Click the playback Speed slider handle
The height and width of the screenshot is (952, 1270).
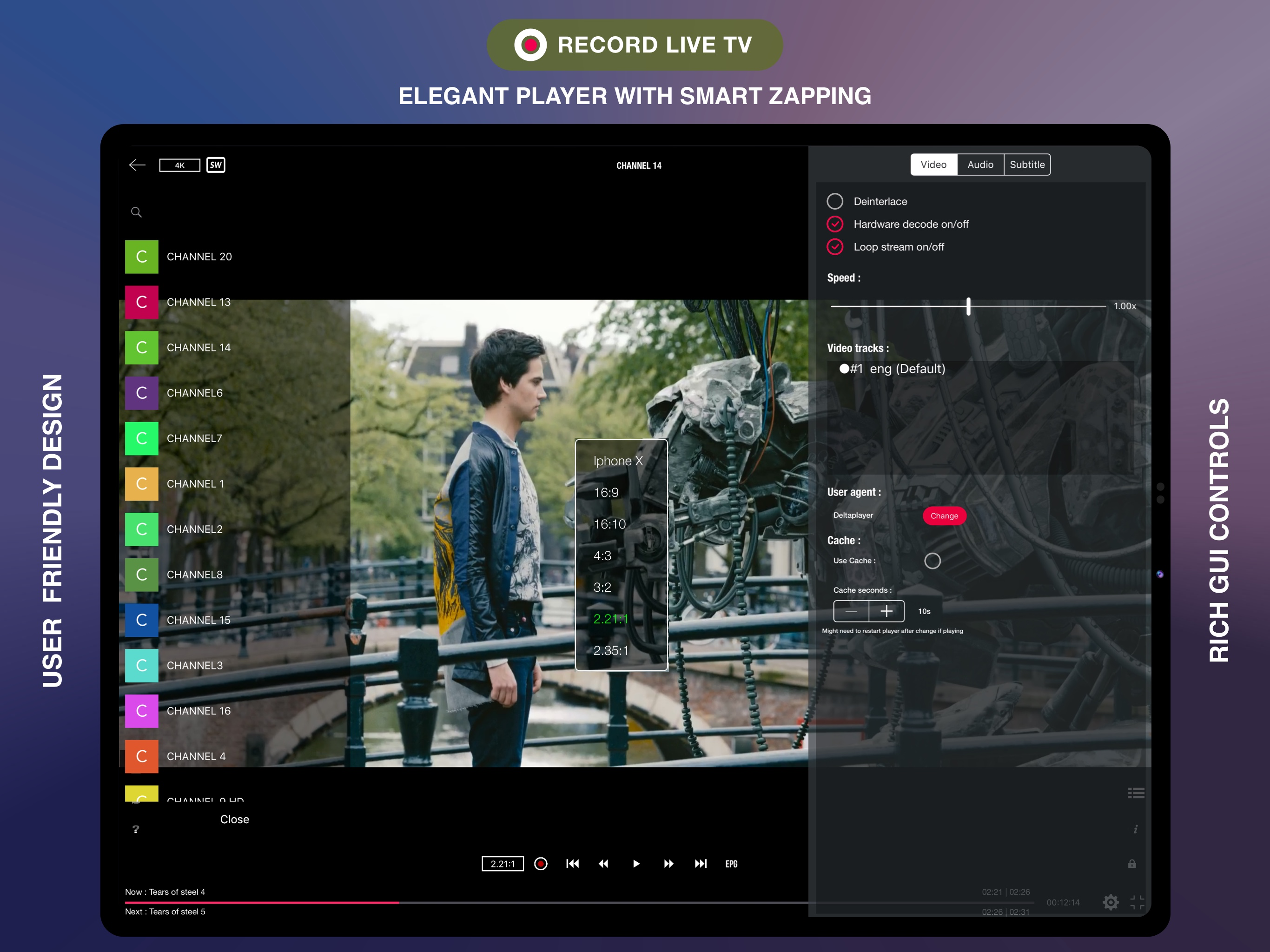(x=968, y=306)
